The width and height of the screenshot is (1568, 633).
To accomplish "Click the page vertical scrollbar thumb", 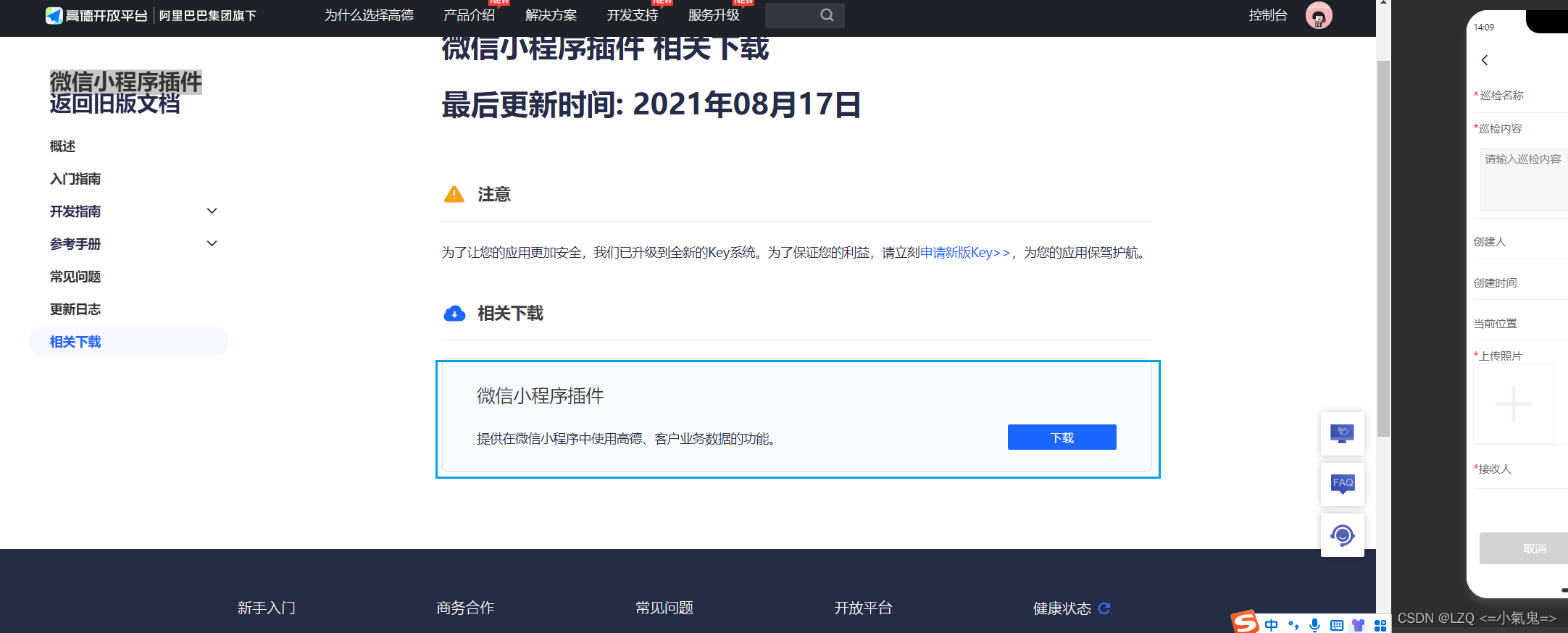I will pos(1383,249).
